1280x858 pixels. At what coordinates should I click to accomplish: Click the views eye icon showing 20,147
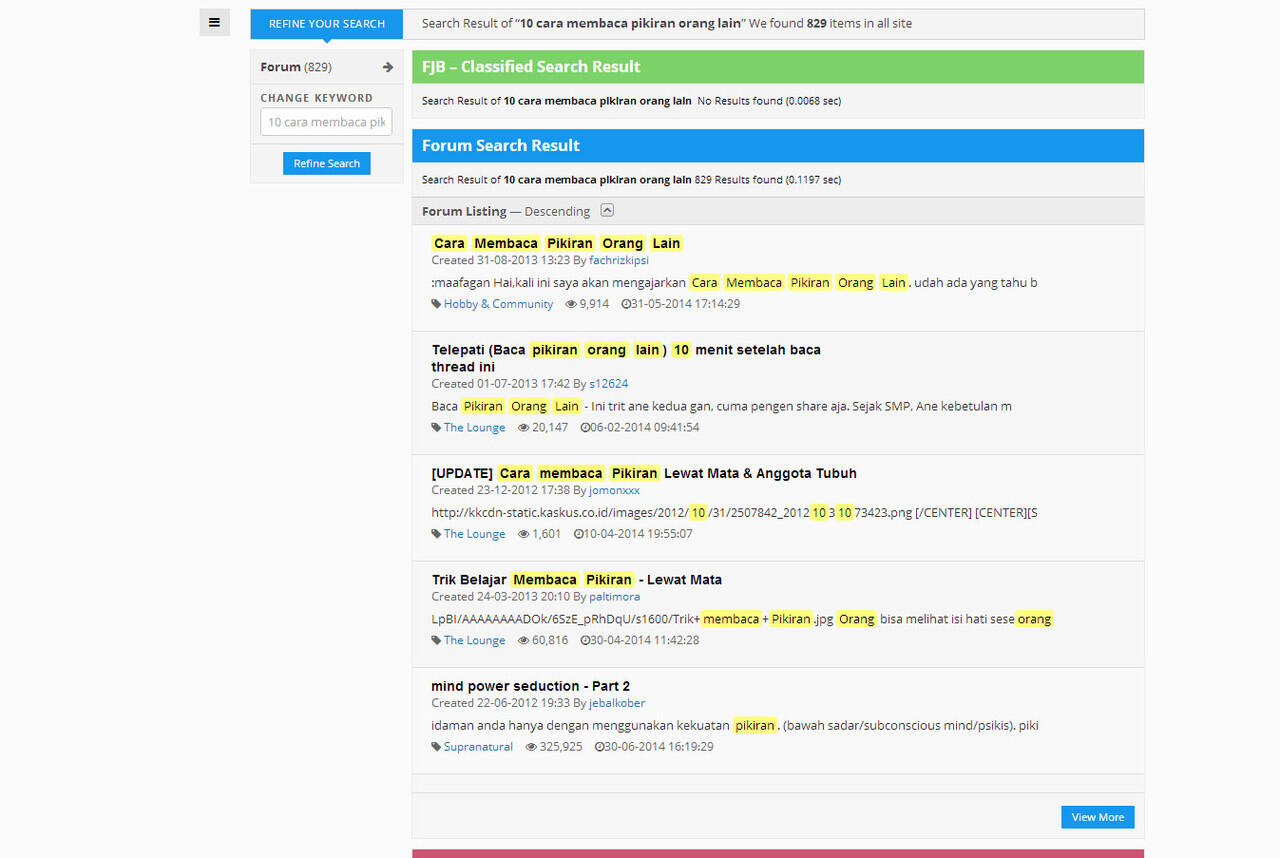tap(524, 428)
